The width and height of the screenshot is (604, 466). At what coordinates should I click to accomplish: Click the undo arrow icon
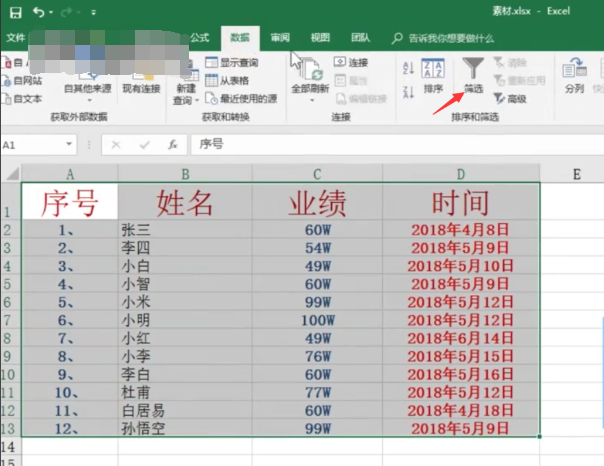pos(39,13)
